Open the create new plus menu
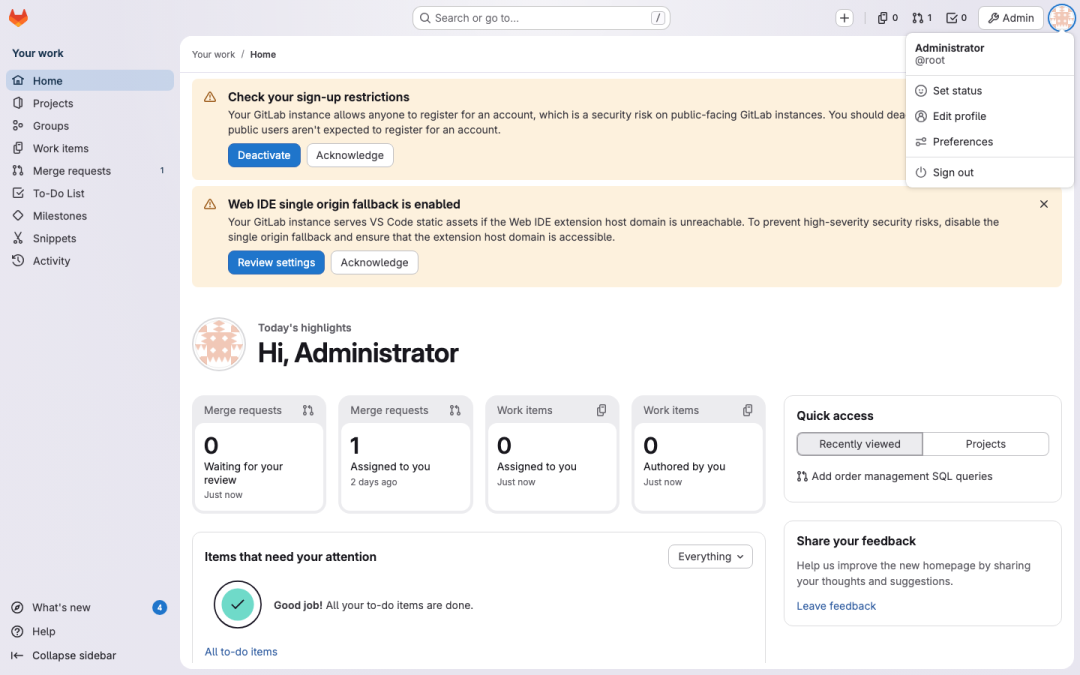The image size is (1080, 675). pyautogui.click(x=844, y=18)
